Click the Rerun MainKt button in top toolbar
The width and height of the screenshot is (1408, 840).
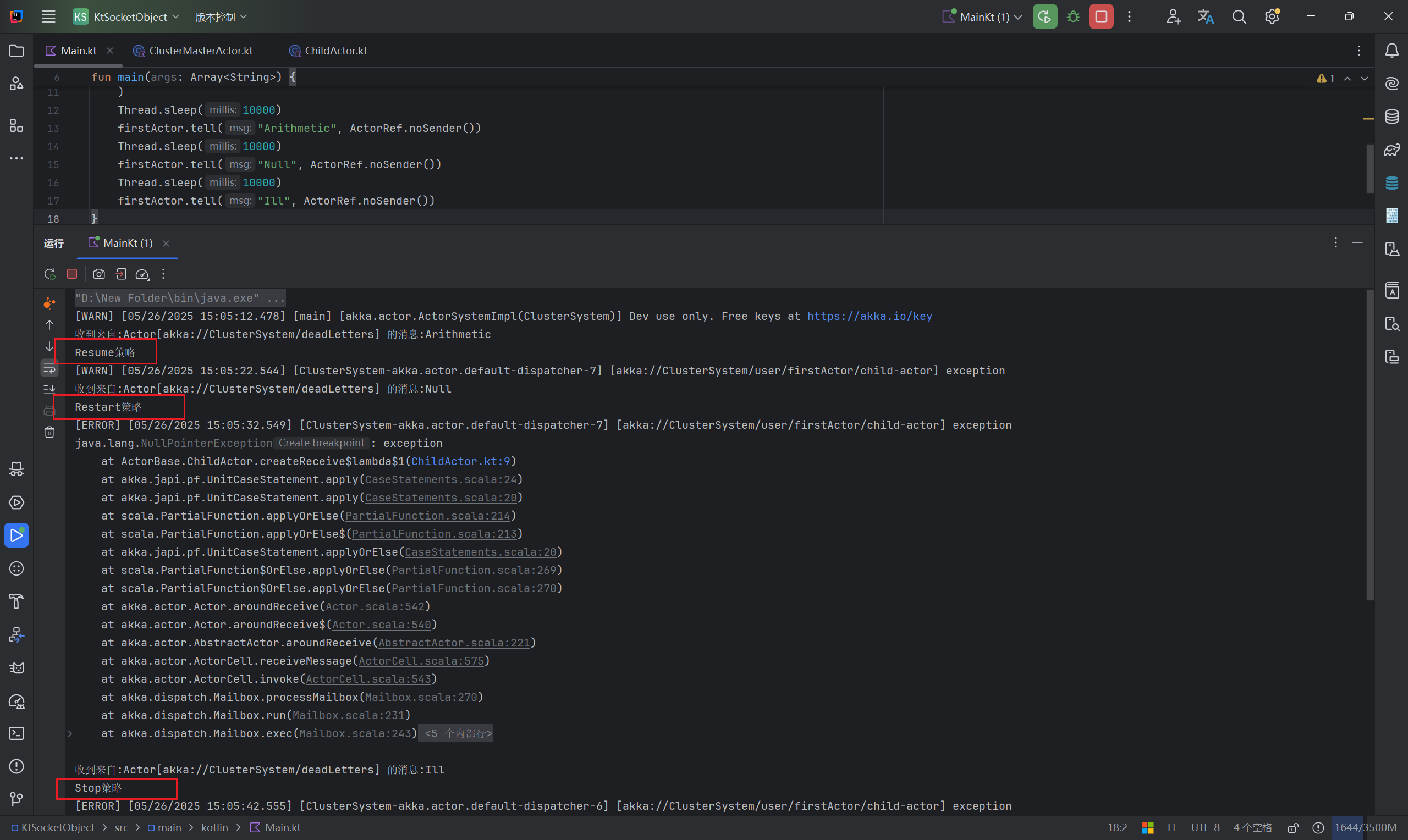(1044, 16)
